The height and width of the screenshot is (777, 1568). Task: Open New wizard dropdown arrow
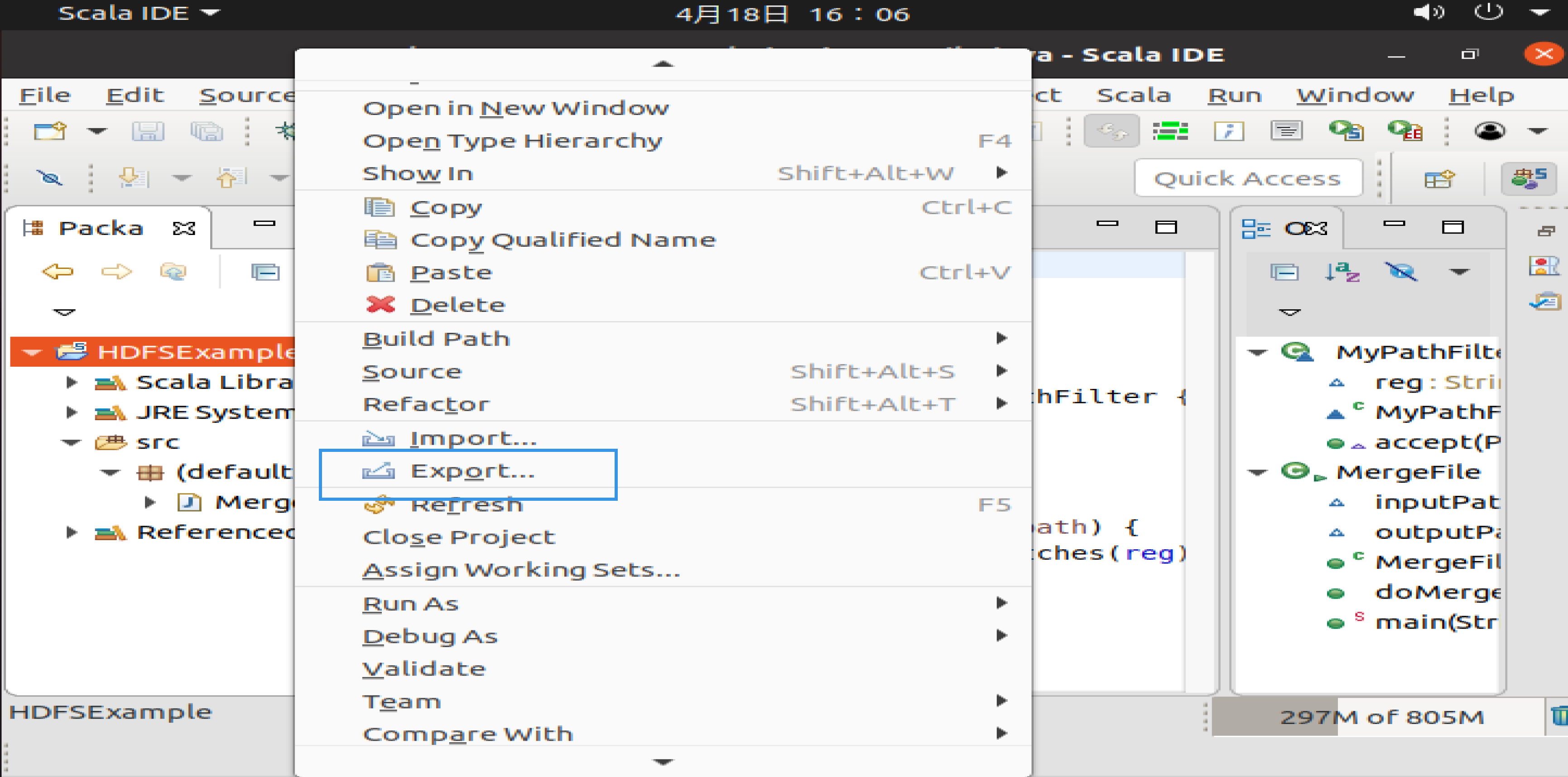[97, 131]
